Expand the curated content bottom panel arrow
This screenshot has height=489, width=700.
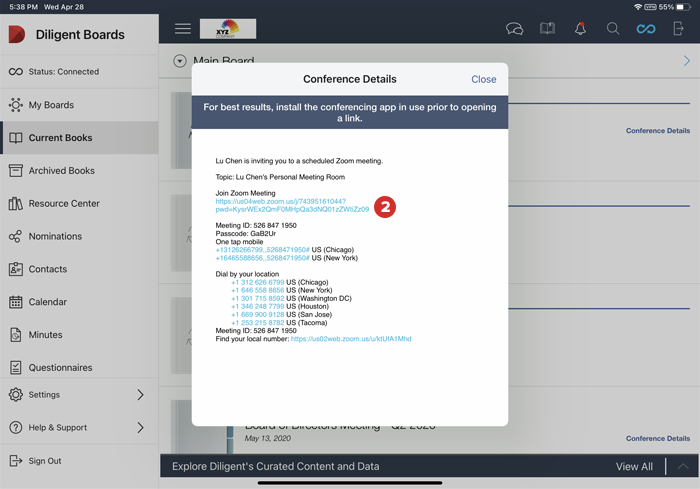pyautogui.click(x=683, y=467)
